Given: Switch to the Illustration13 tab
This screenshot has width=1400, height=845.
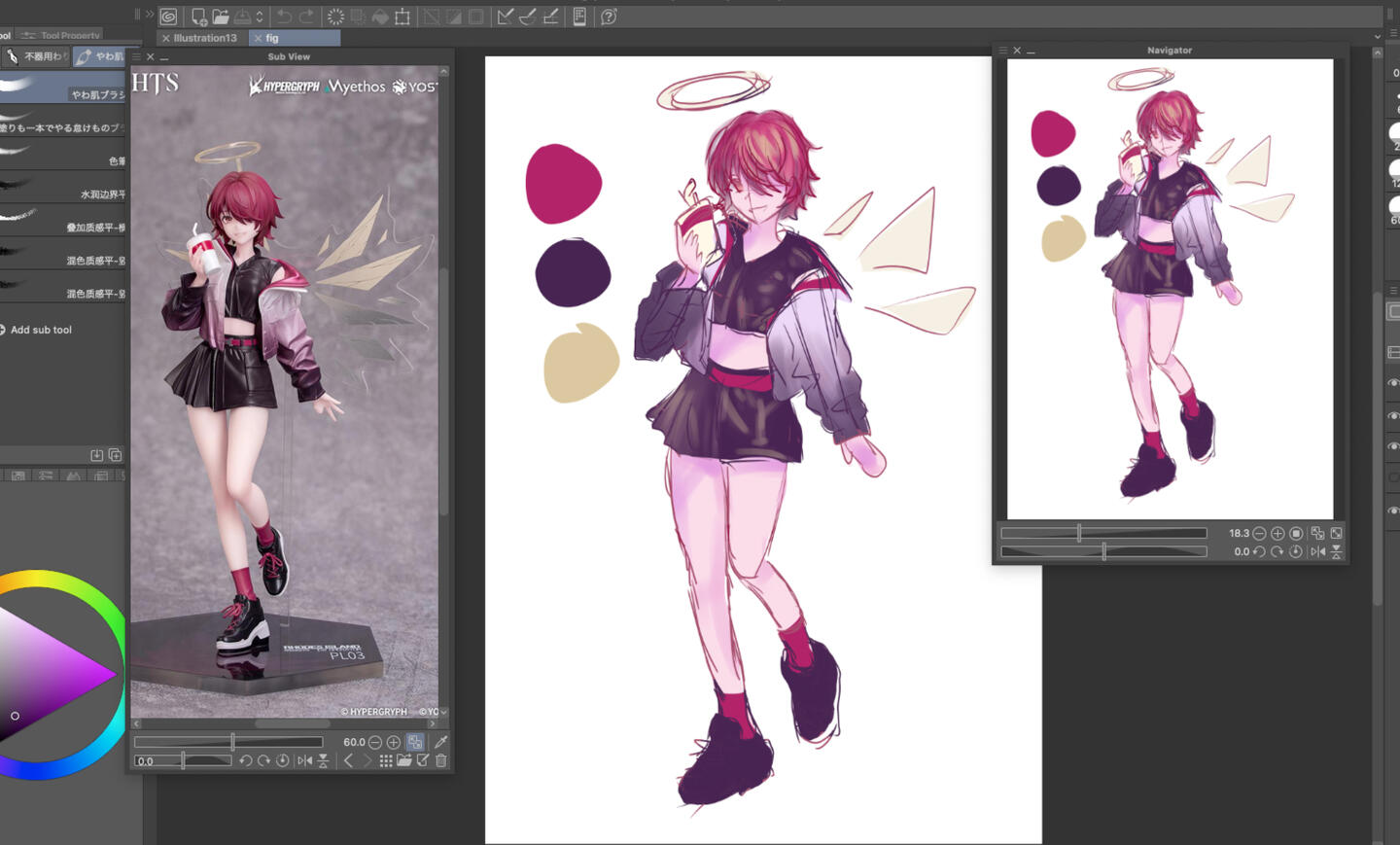Looking at the screenshot, I should pyautogui.click(x=204, y=38).
